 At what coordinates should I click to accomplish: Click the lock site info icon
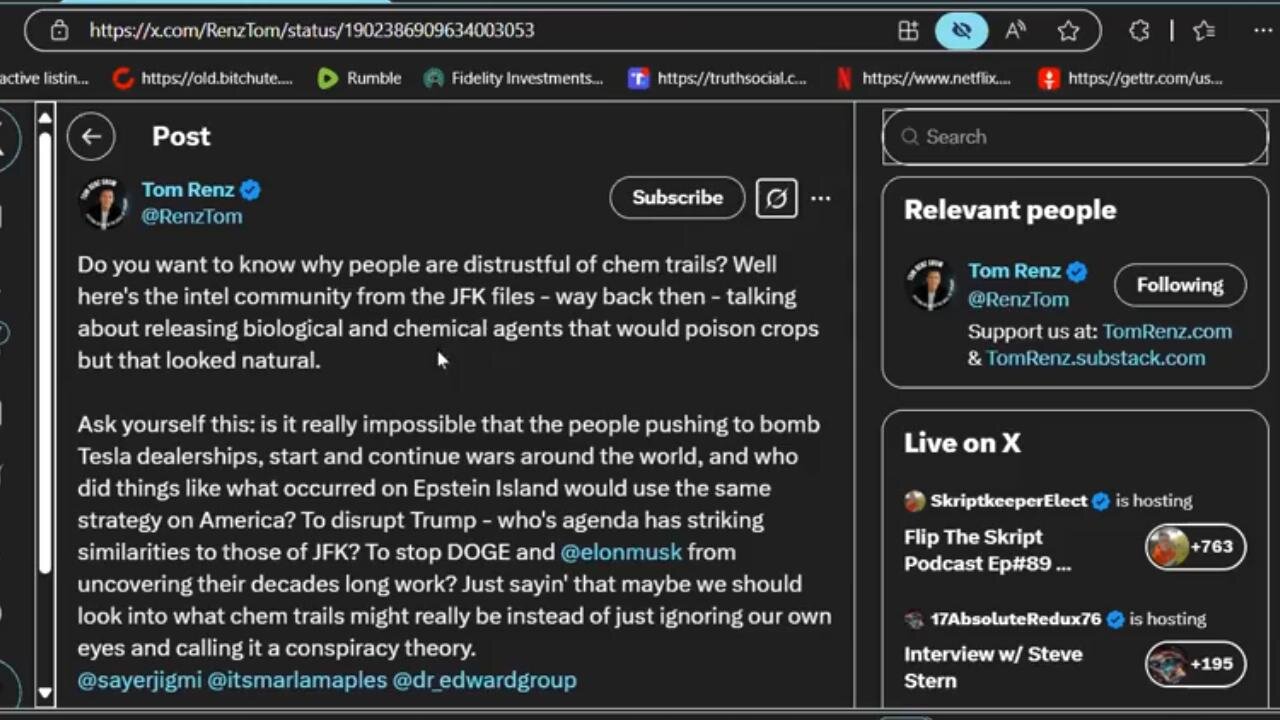(59, 30)
